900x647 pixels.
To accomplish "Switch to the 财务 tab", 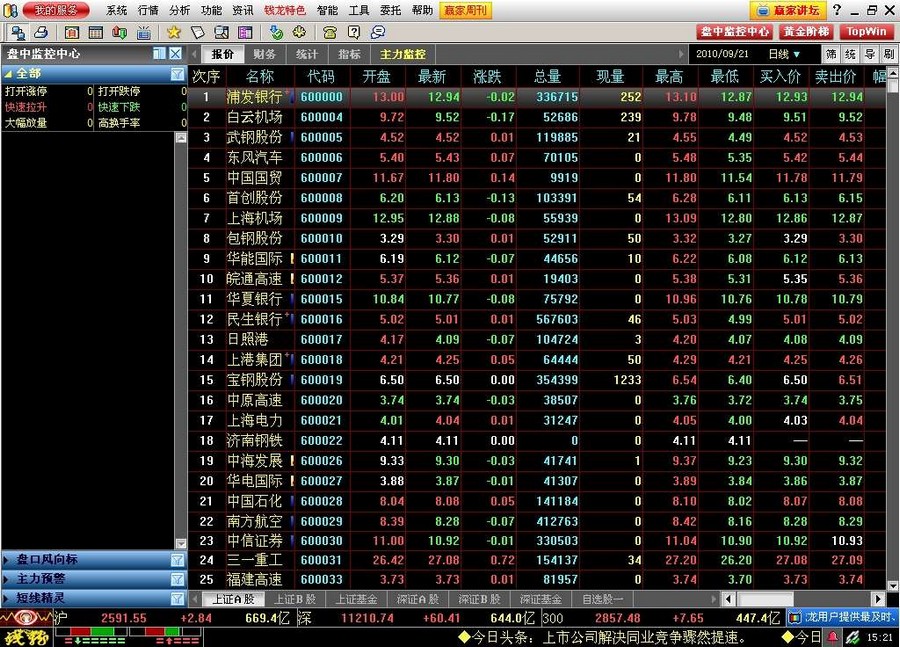I will (x=263, y=53).
